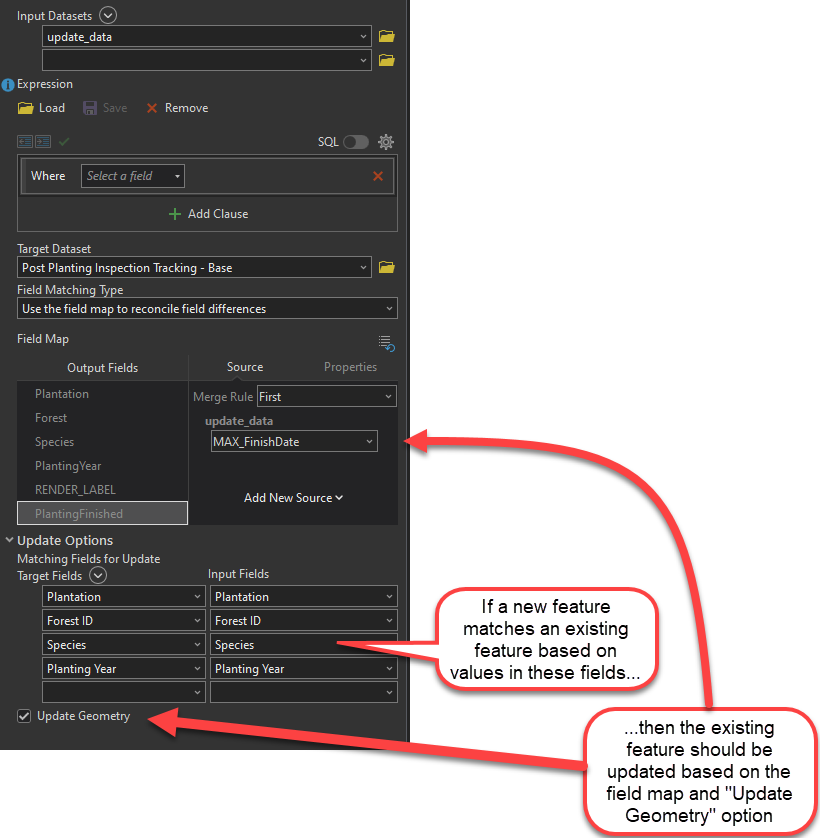The width and height of the screenshot is (820, 838).
Task: Open the Field Matching Type dropdown
Action: tap(207, 308)
